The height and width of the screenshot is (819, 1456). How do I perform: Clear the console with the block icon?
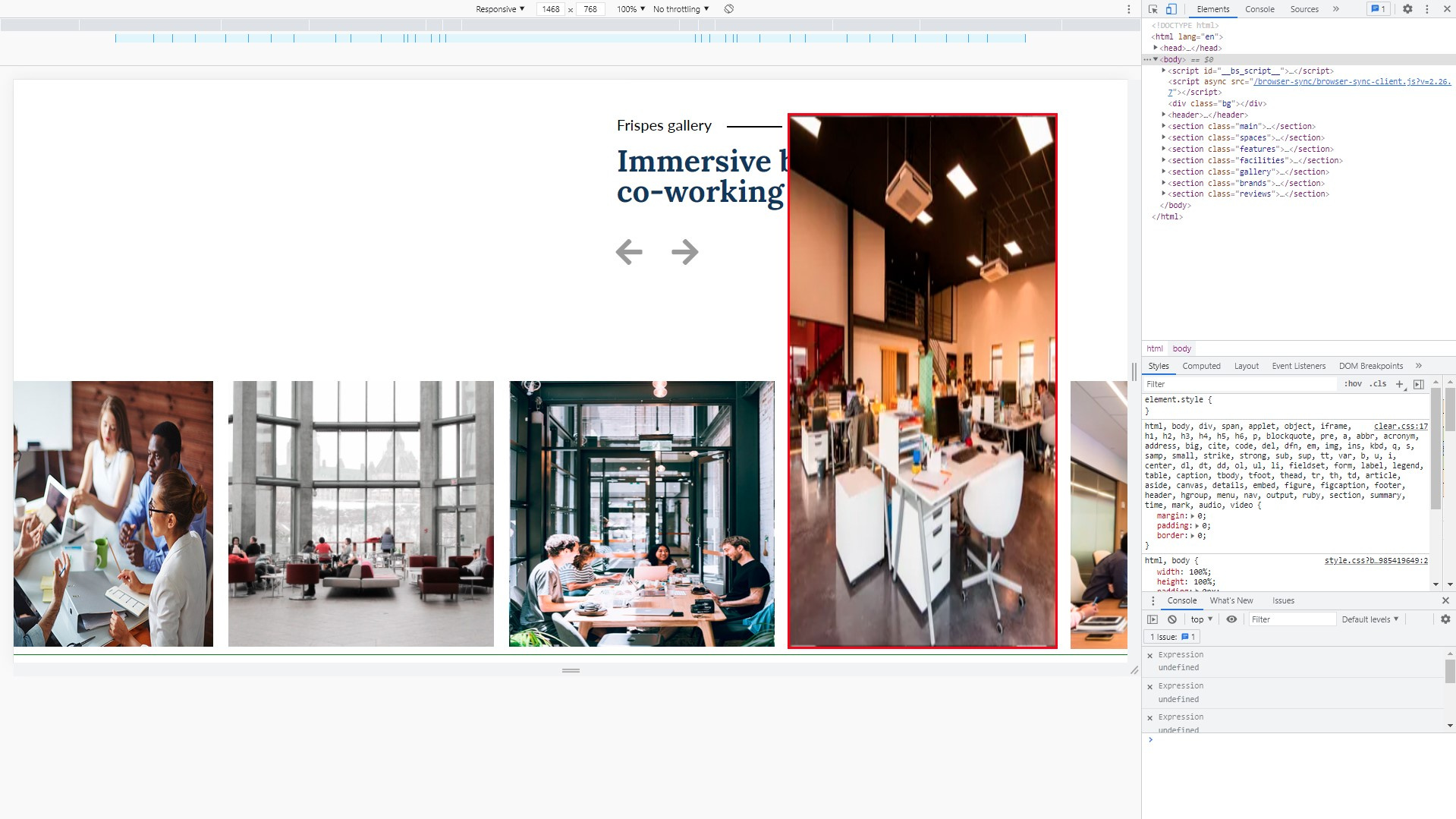click(x=1172, y=619)
